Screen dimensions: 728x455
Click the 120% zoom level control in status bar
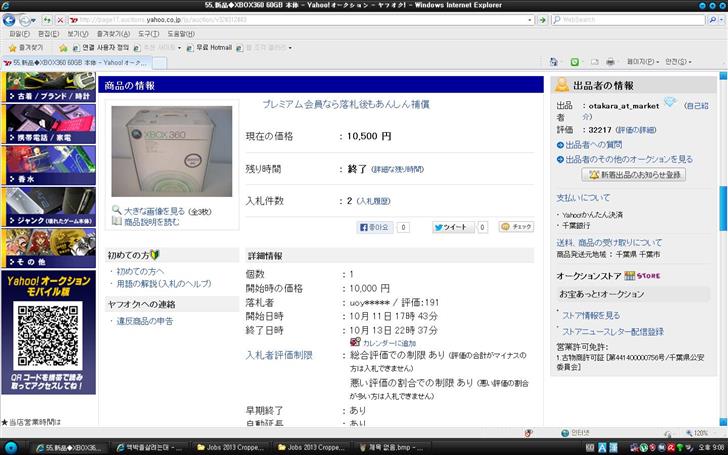pos(698,433)
